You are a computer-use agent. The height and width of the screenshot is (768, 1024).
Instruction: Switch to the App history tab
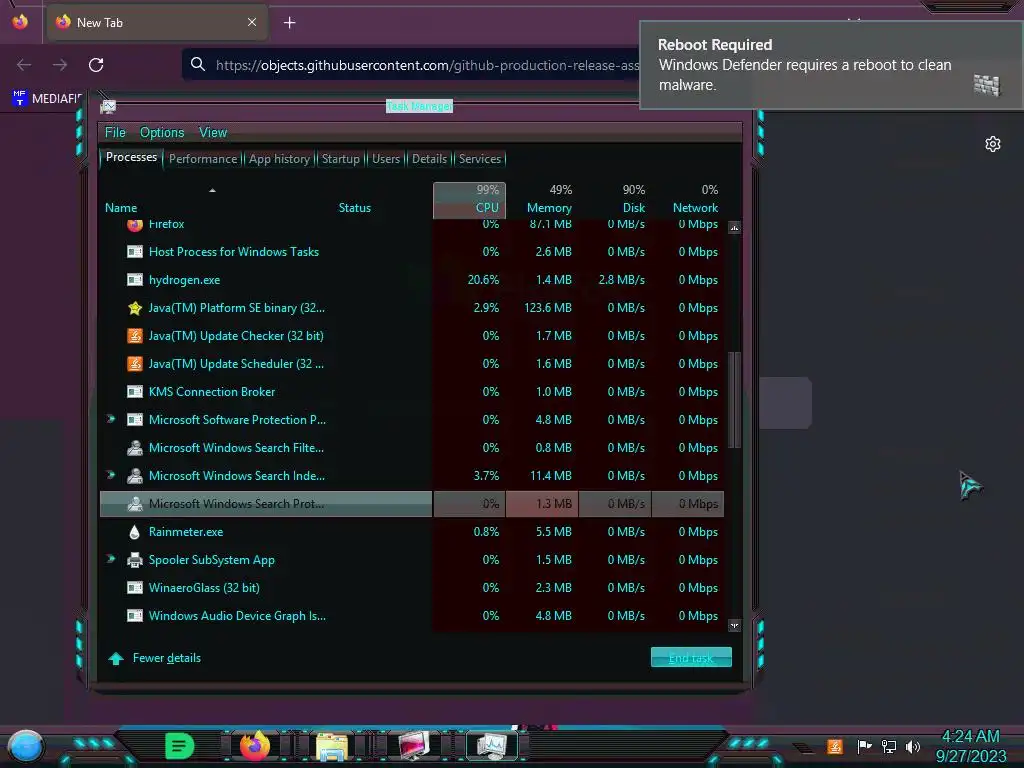point(279,159)
